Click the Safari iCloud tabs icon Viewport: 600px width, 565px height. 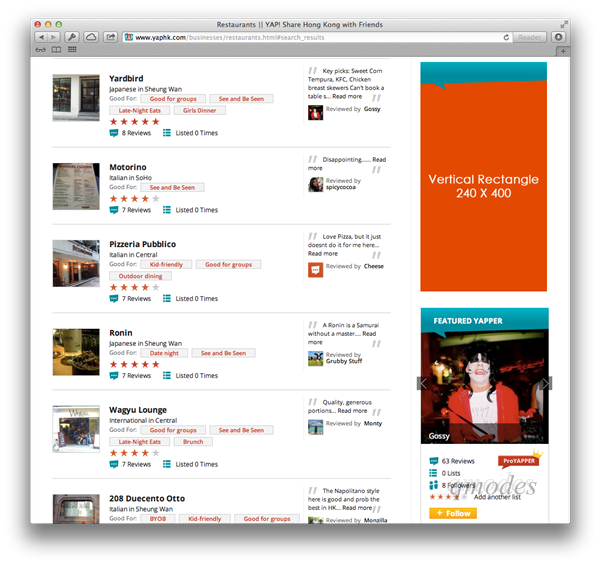tap(91, 37)
